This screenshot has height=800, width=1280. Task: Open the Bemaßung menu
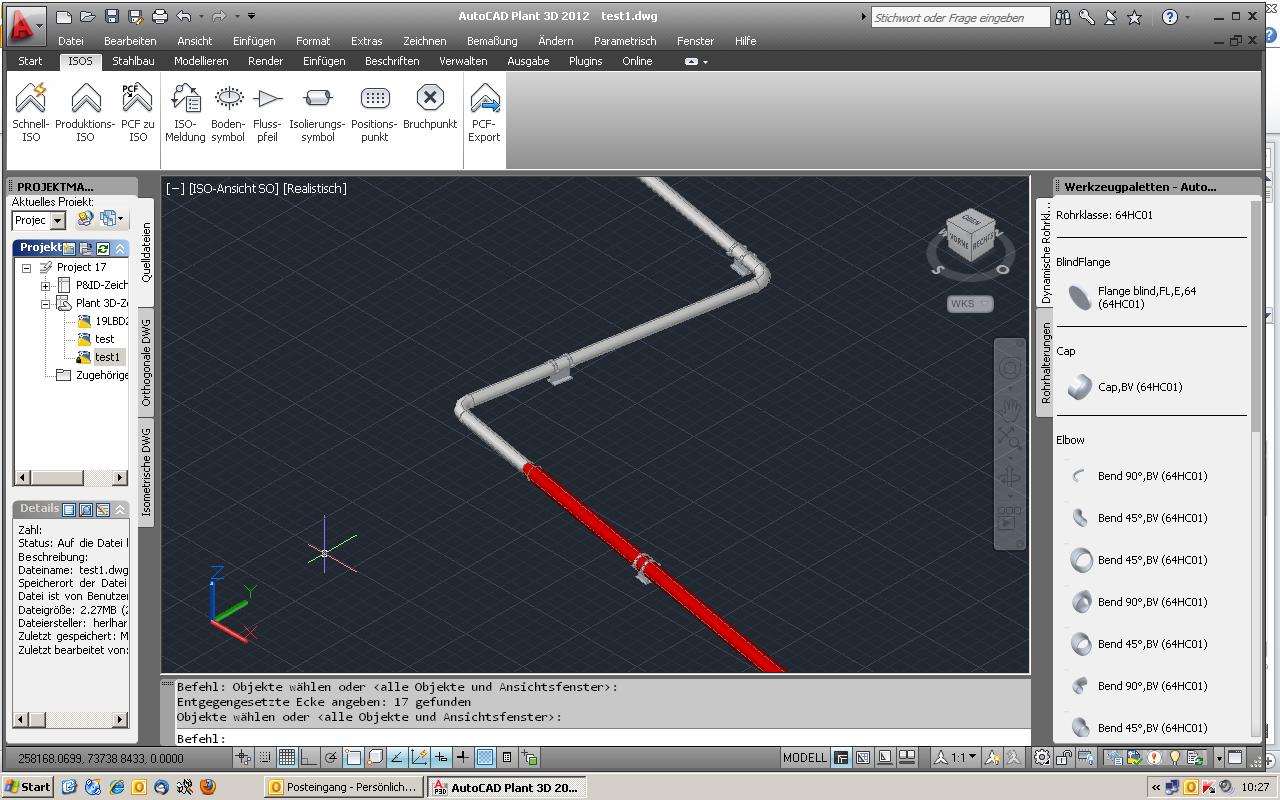pos(492,41)
